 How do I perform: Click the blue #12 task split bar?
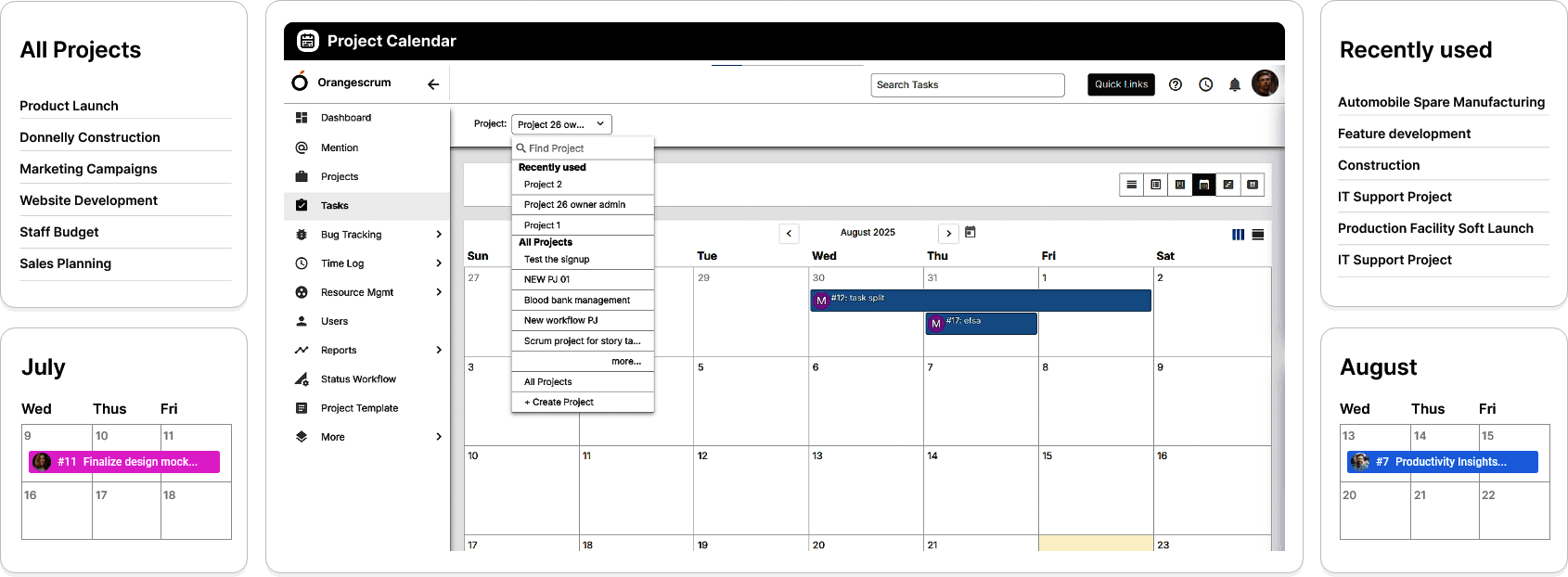click(981, 300)
